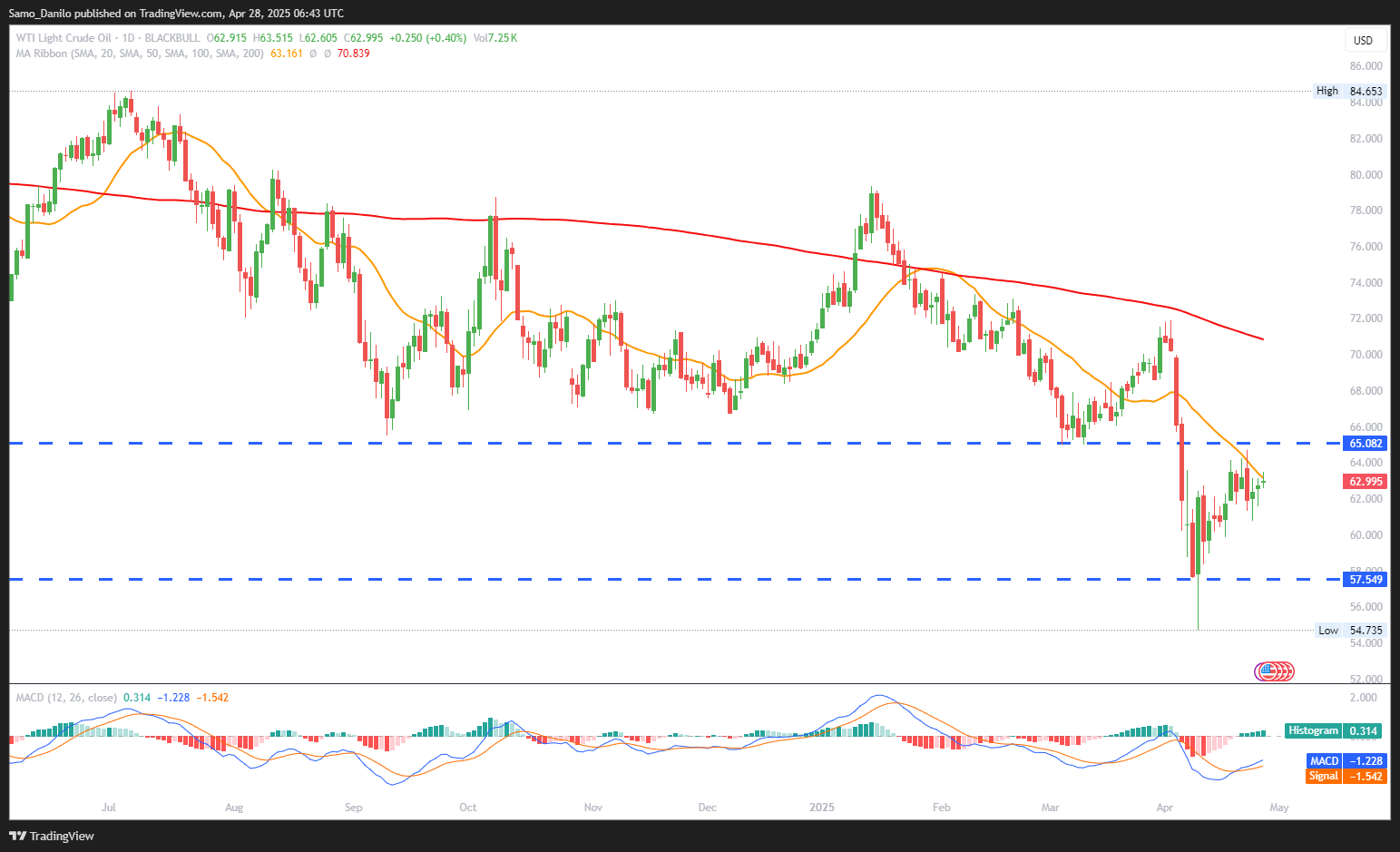Click the US flag economic event icon
Viewport: 1400px width, 852px height.
pos(1267,671)
